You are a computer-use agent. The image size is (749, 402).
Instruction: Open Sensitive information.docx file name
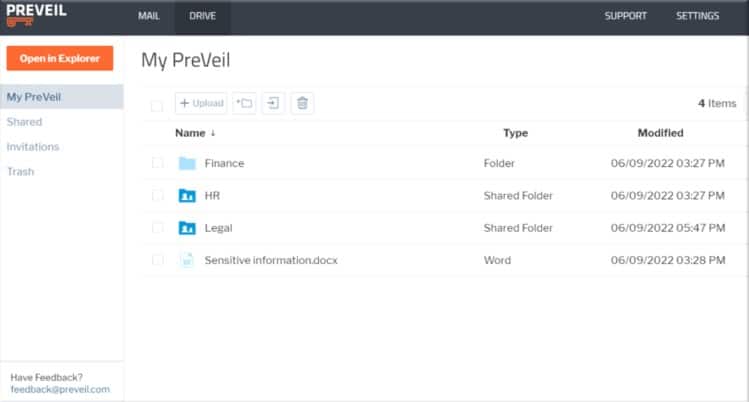271,260
